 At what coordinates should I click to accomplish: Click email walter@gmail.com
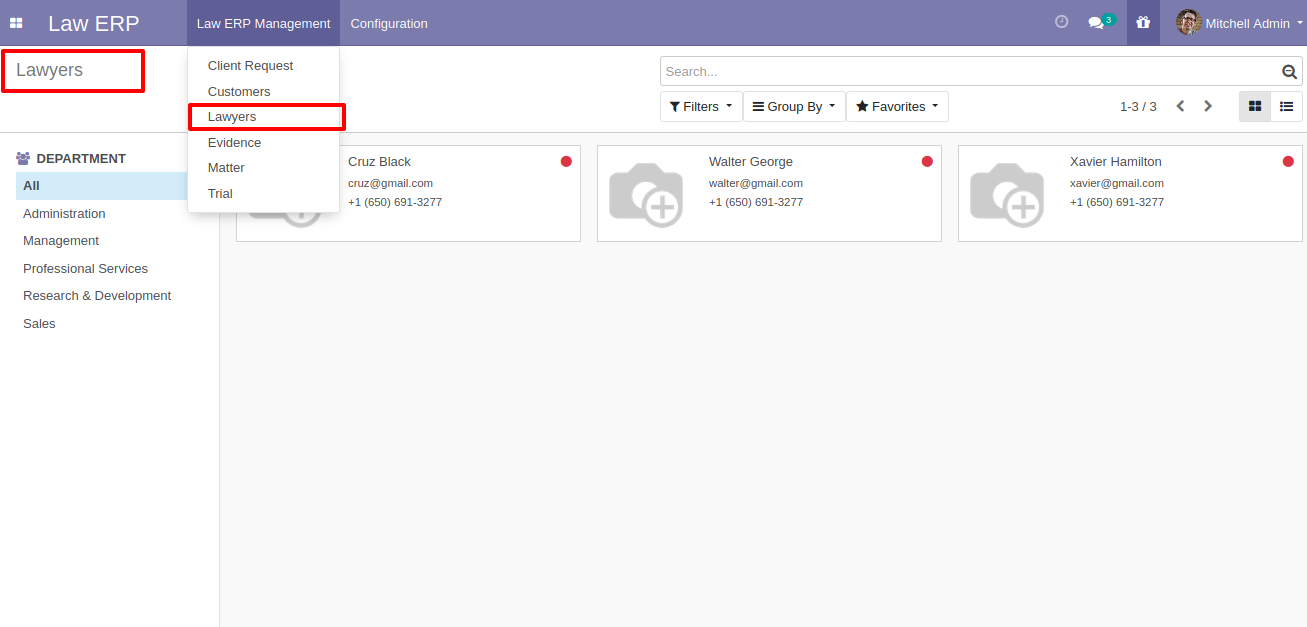756,183
